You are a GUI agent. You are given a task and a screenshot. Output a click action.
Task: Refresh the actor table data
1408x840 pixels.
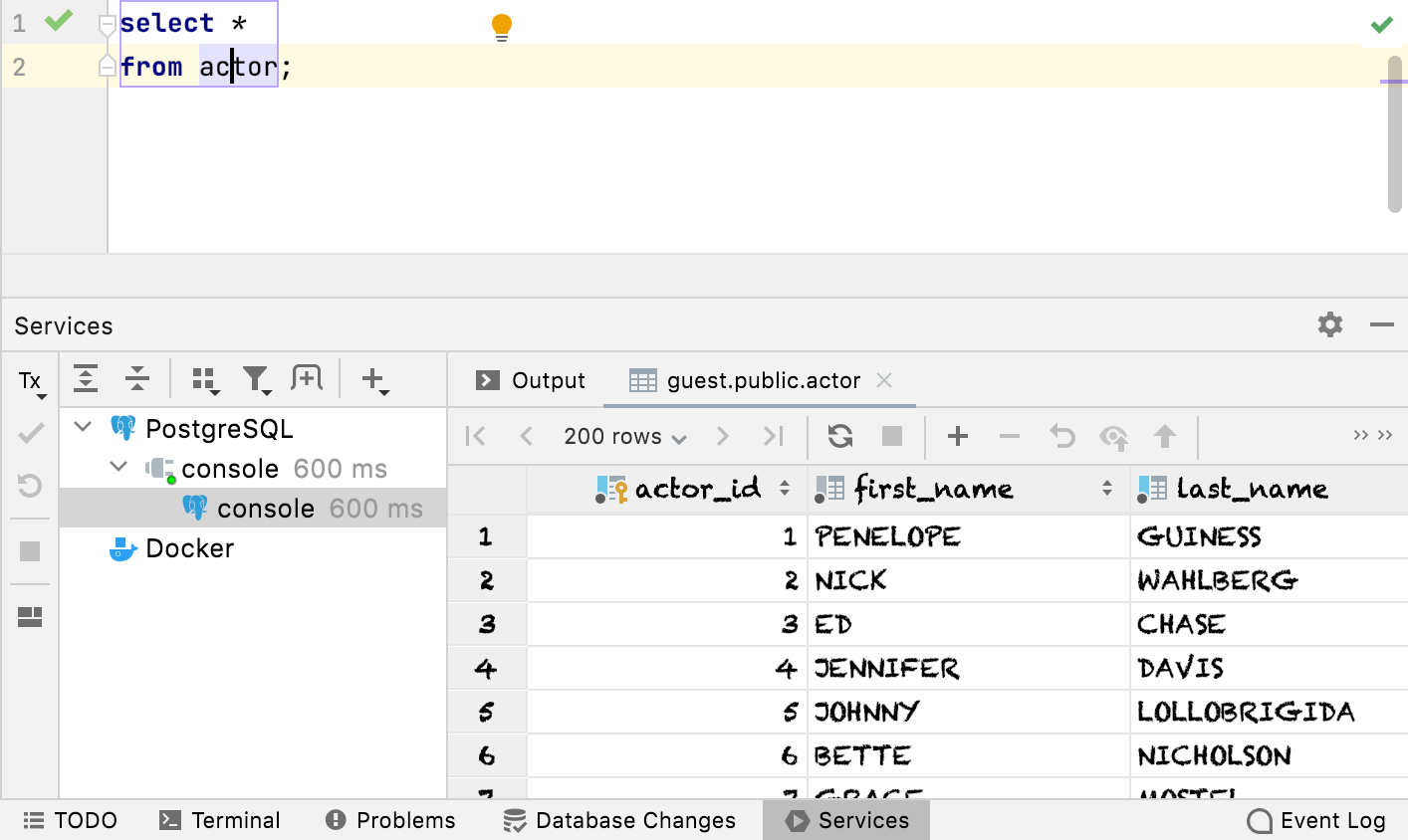[839, 436]
